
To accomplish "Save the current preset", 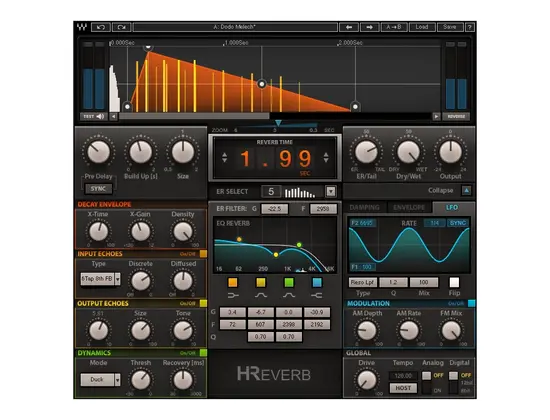I will 450,27.
